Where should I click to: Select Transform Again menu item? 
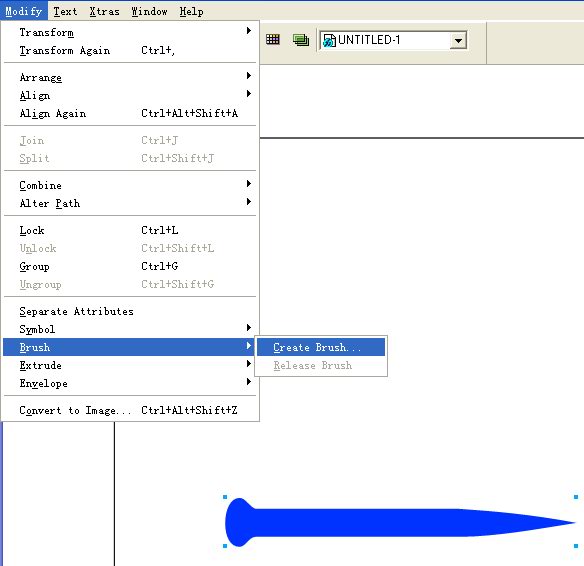[130, 50]
